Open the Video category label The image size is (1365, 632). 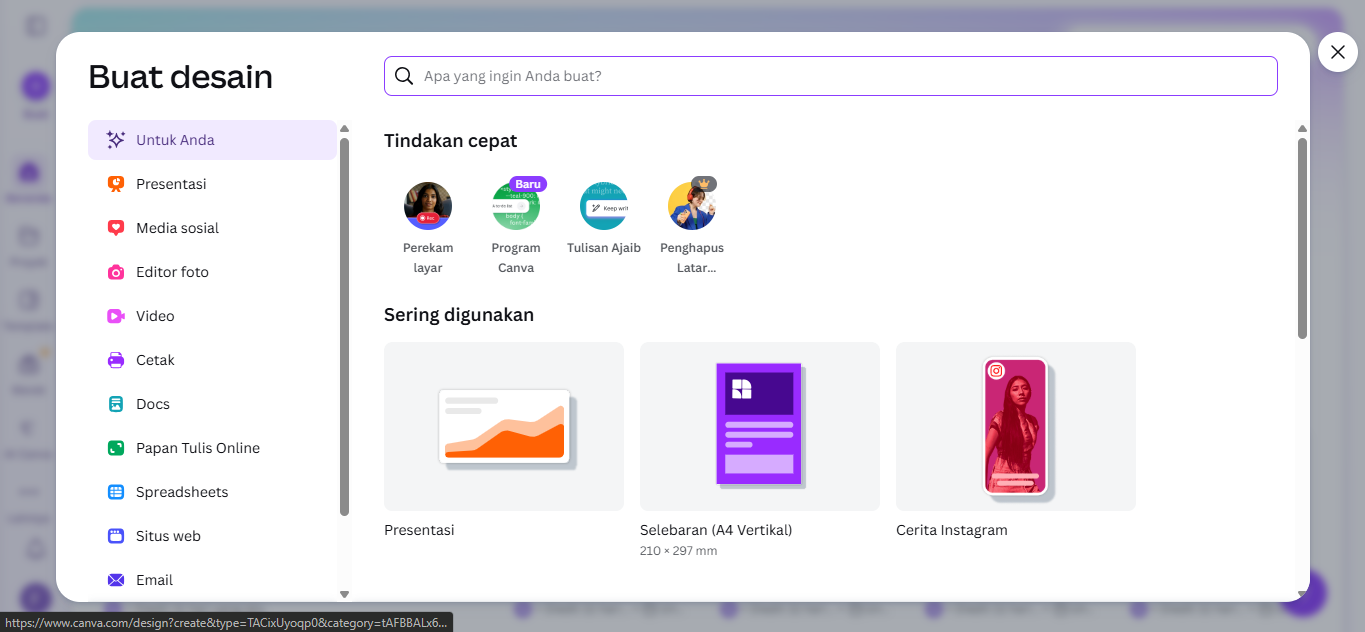pyautogui.click(x=155, y=316)
